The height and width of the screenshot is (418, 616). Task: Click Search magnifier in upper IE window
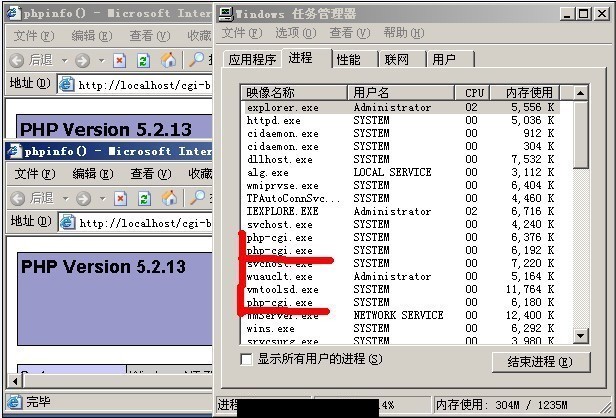(196, 60)
